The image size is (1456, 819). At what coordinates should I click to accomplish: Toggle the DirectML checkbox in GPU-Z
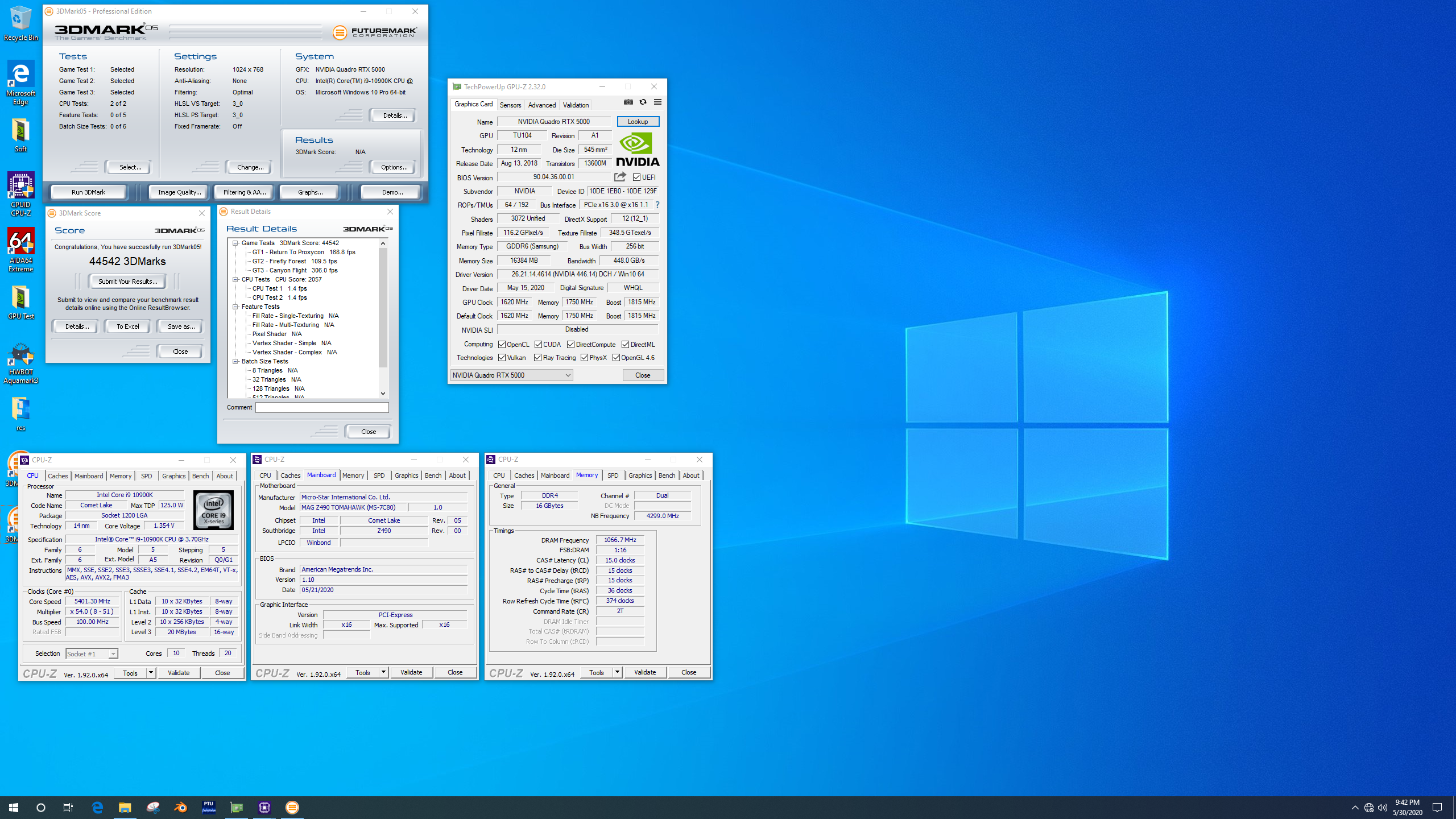point(626,345)
